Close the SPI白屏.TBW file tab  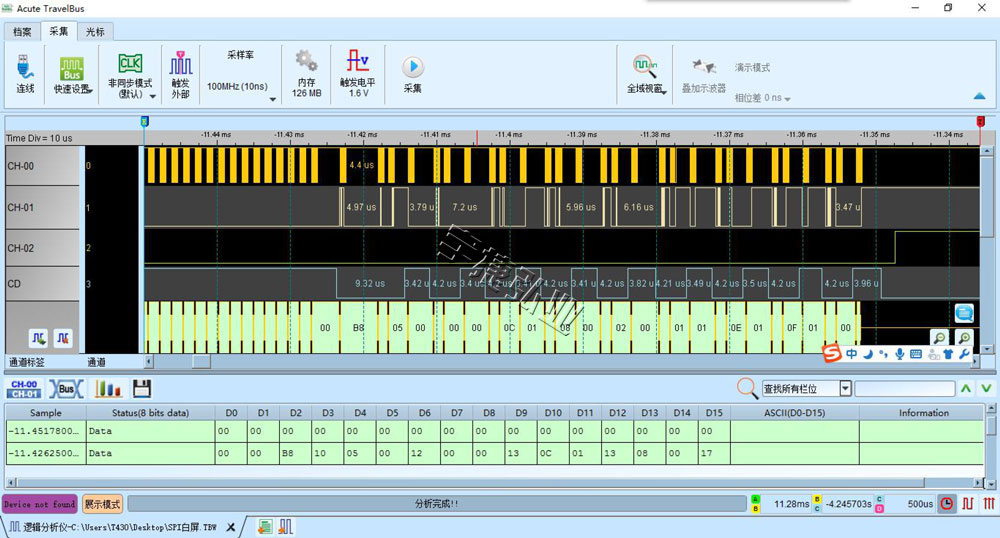(x=231, y=527)
